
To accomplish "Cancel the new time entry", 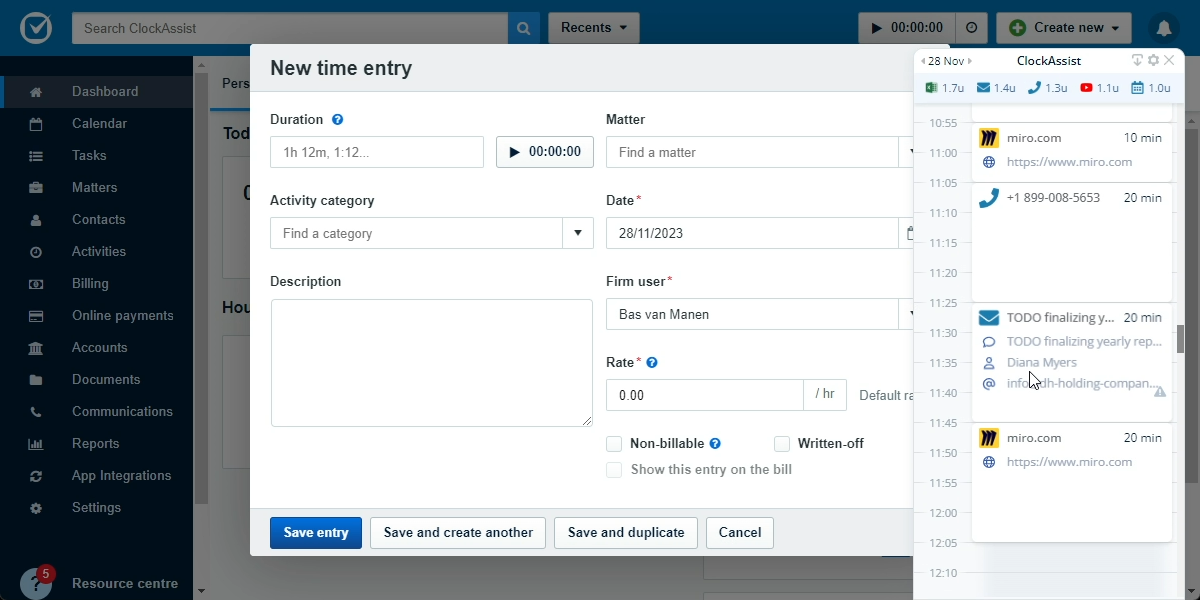I will click(x=739, y=532).
